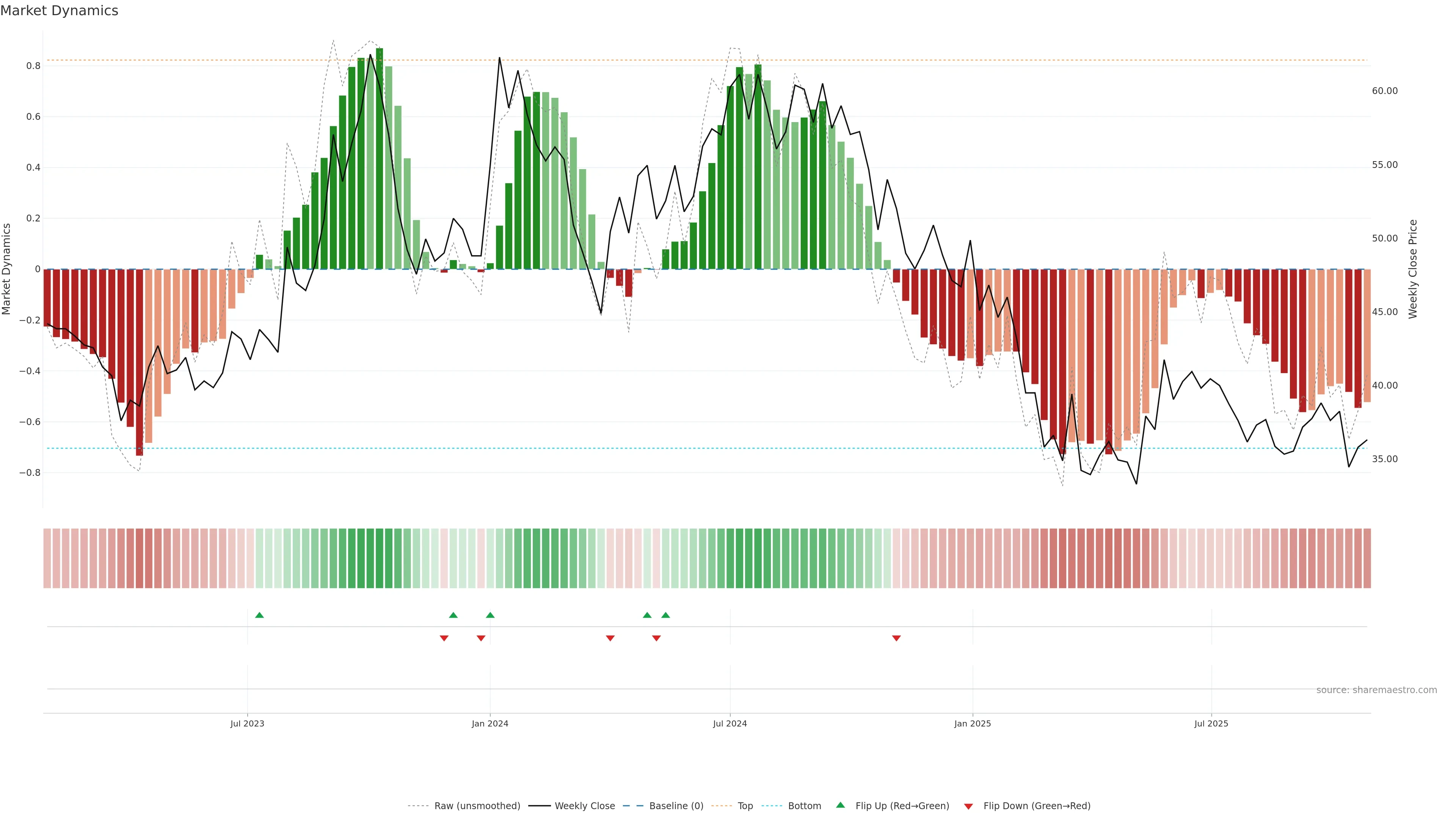Toggle the Top legend entry
The image size is (1456, 819).
[745, 806]
